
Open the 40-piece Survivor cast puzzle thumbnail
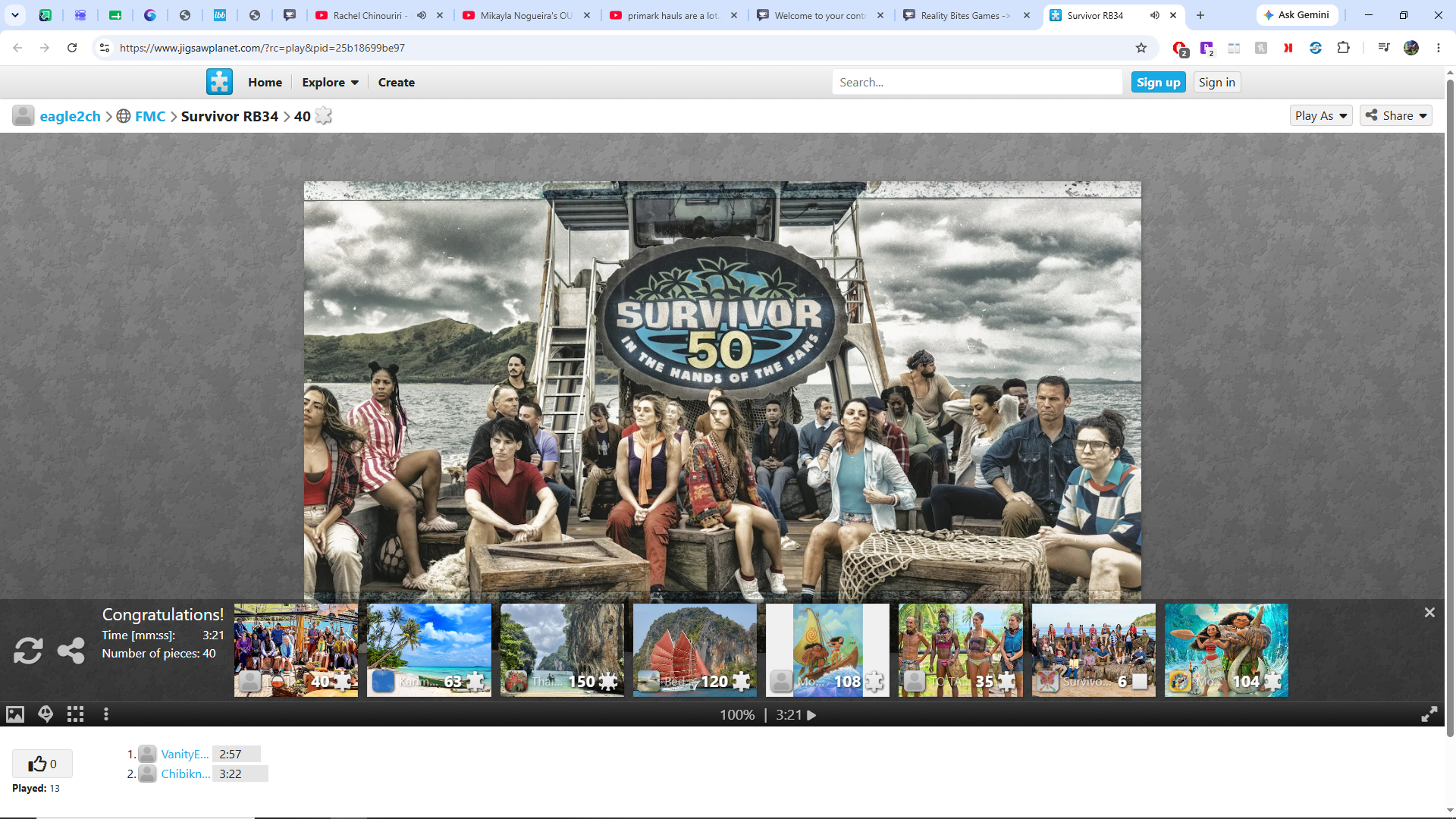[296, 650]
